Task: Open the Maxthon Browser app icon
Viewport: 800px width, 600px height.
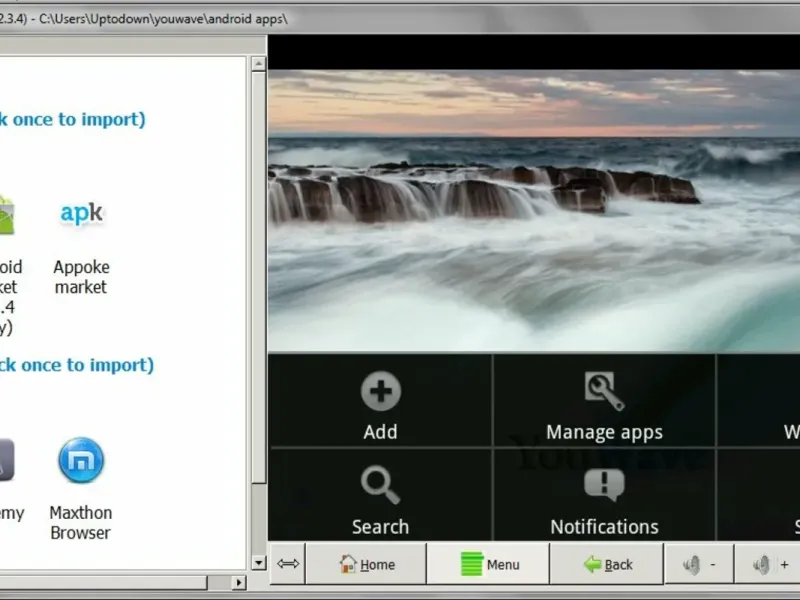Action: [x=81, y=460]
